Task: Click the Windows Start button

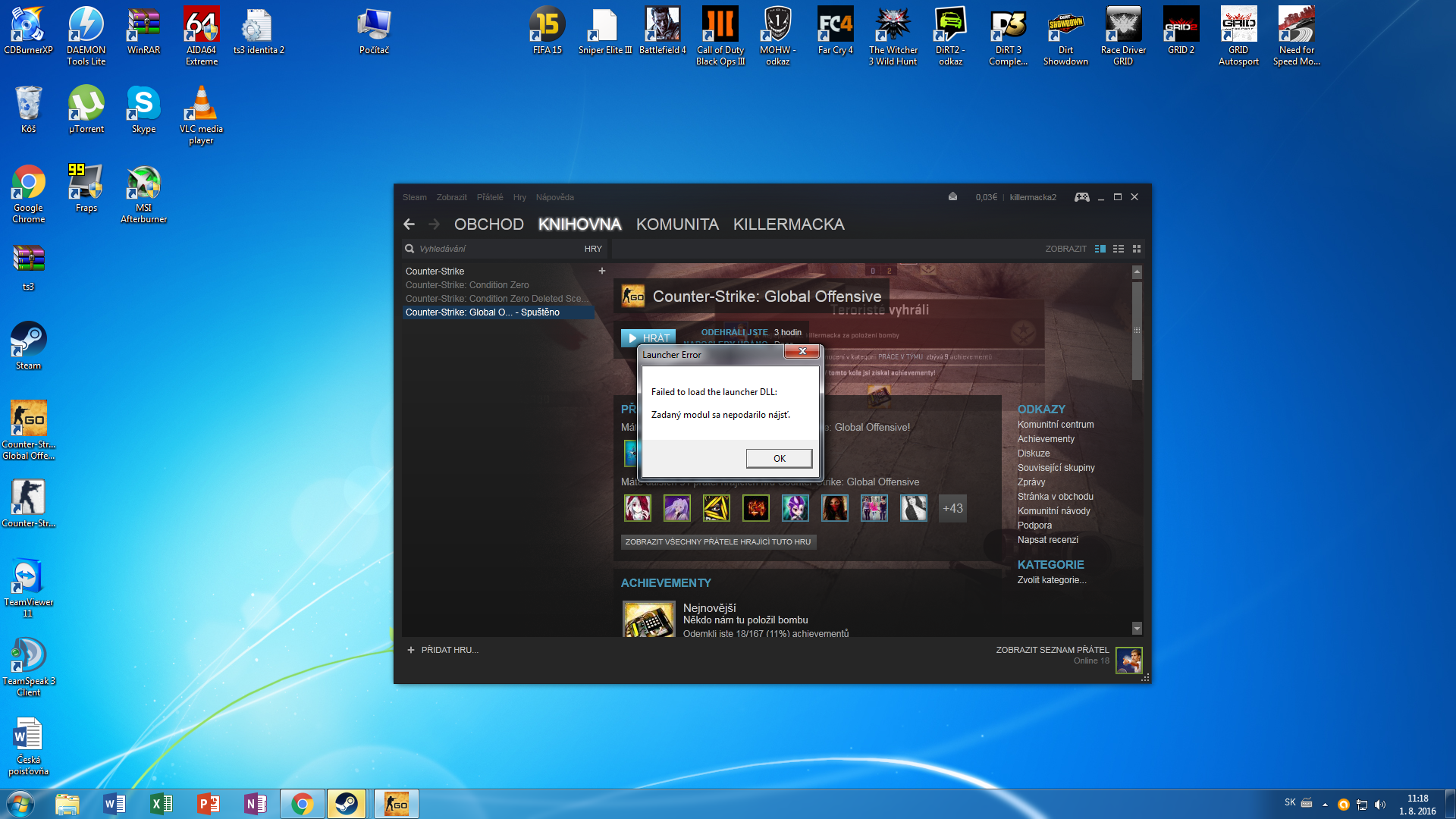Action: 20,804
